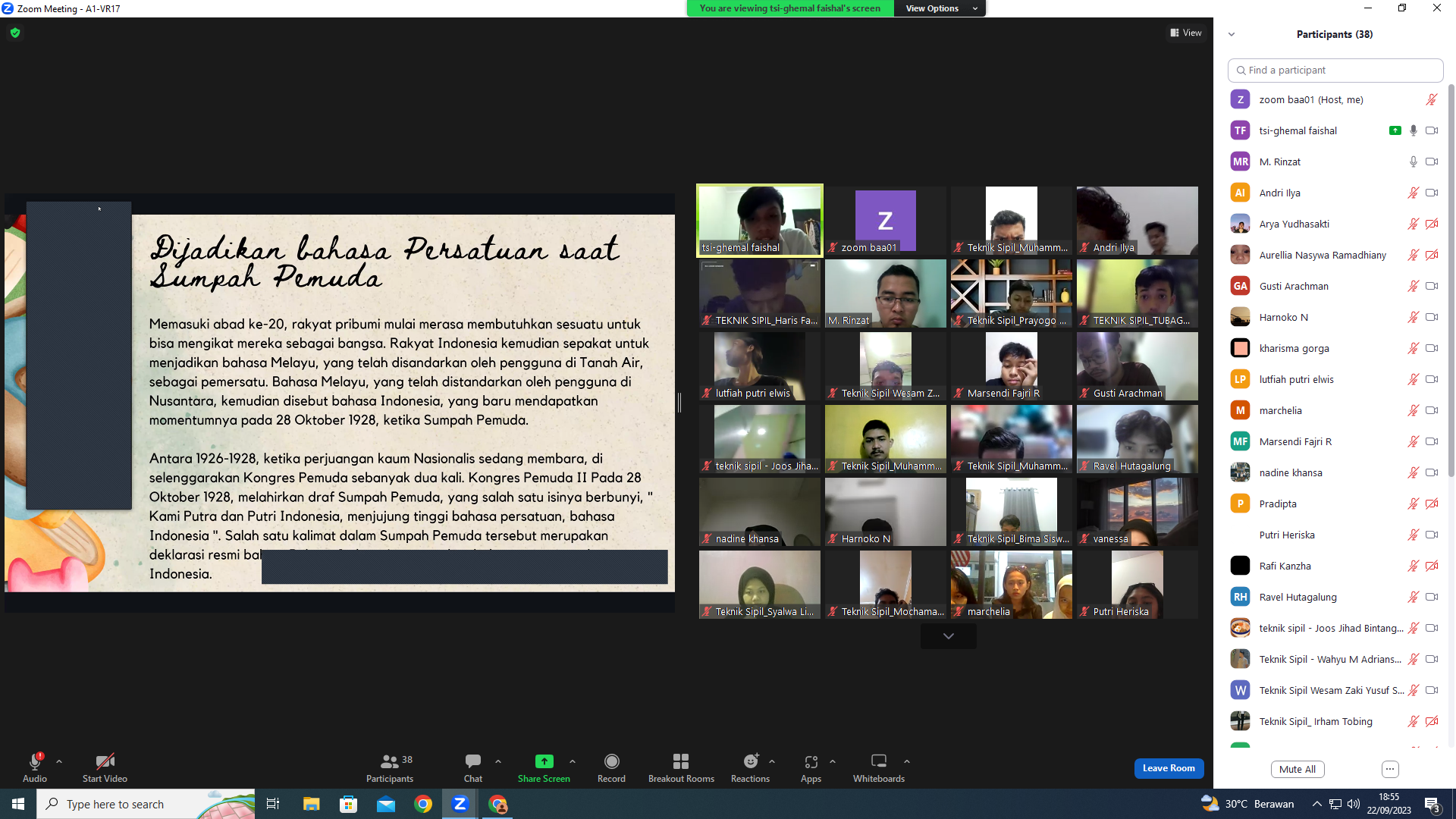Viewport: 1456px width, 819px height.
Task: Click the Find a participant field
Action: pyautogui.click(x=1335, y=71)
